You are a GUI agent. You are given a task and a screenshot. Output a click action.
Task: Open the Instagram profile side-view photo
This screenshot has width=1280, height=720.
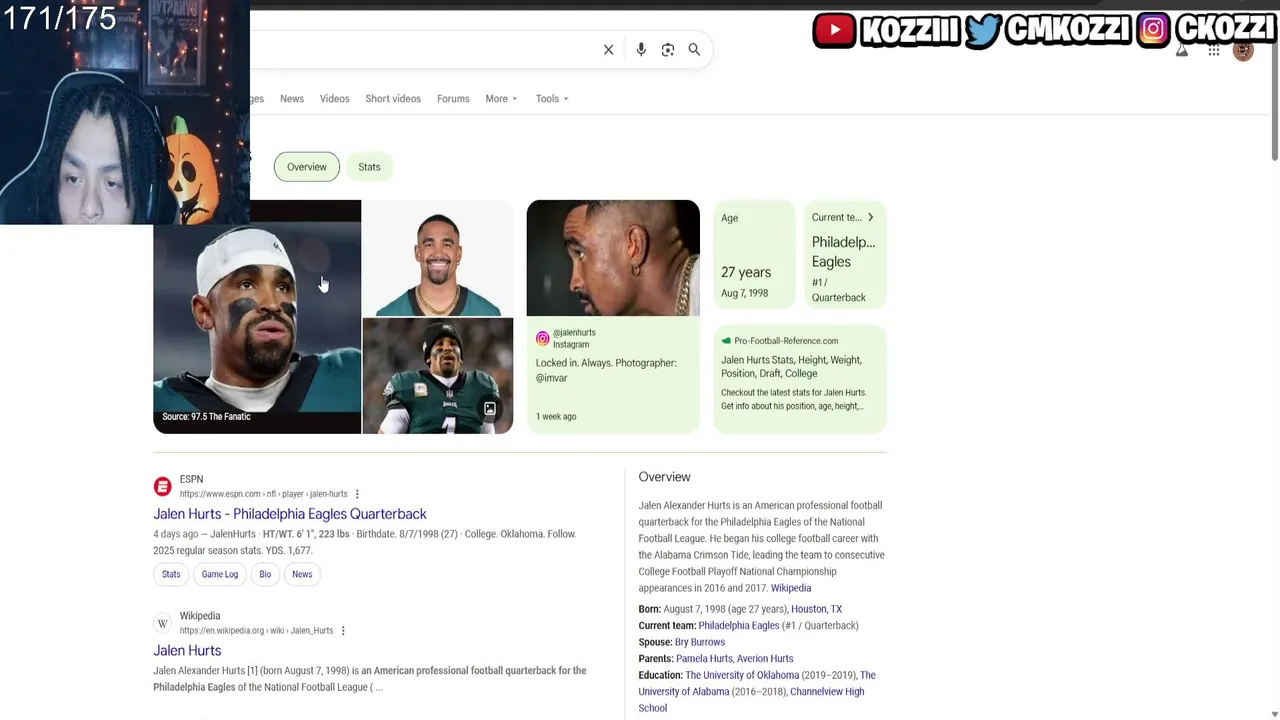613,258
